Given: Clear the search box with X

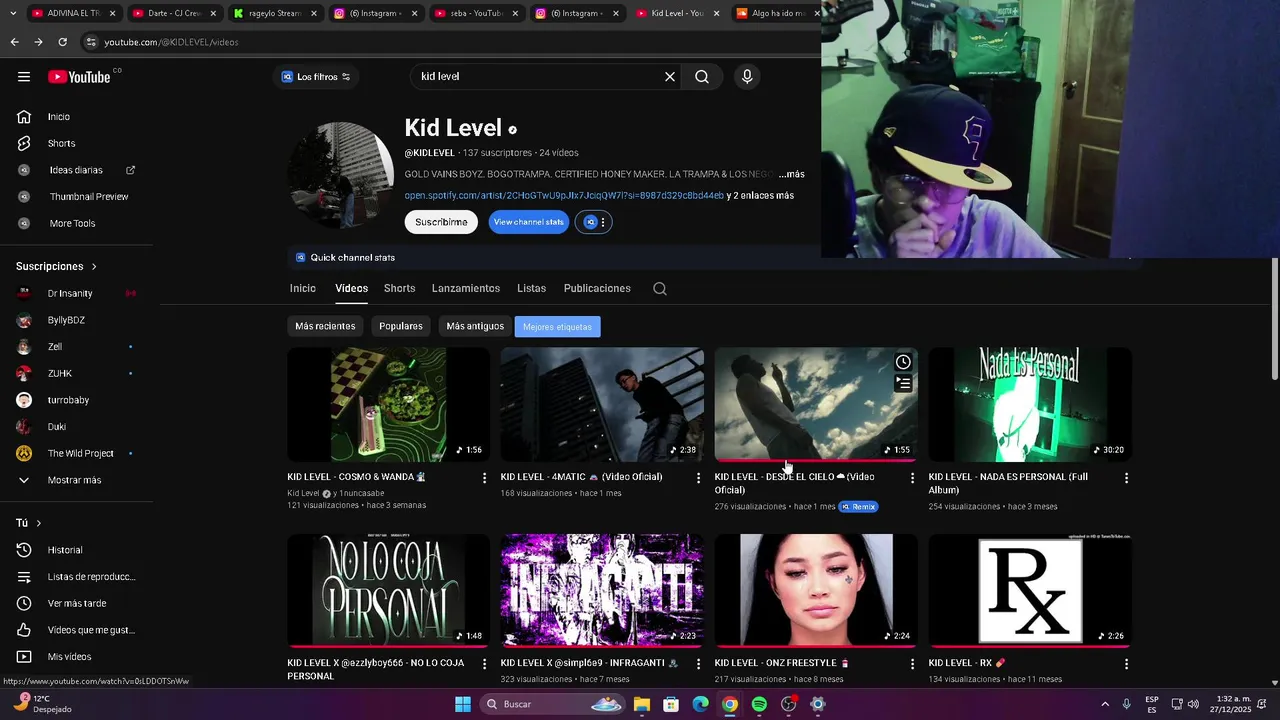Looking at the screenshot, I should point(670,77).
